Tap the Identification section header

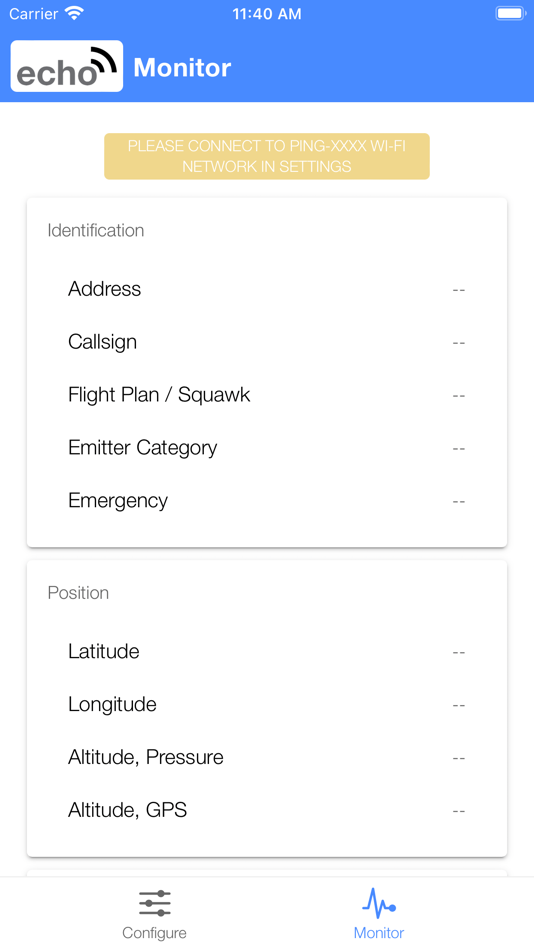(x=96, y=230)
